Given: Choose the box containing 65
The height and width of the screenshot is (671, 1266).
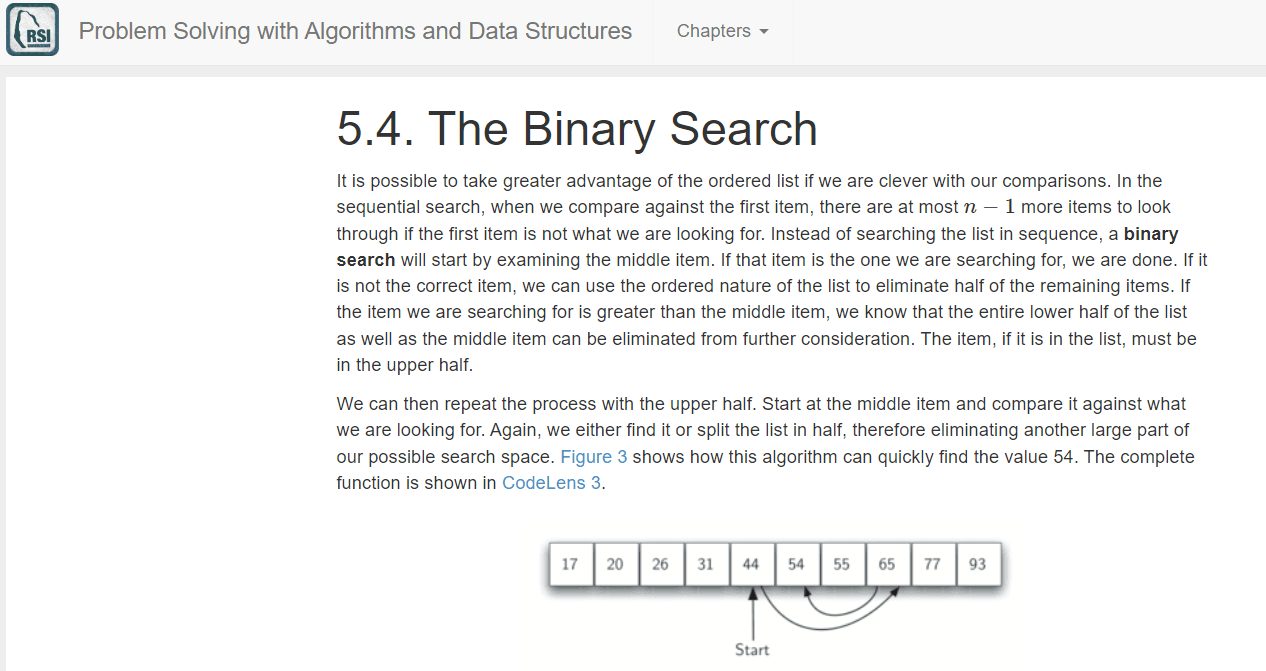Looking at the screenshot, I should 887,564.
